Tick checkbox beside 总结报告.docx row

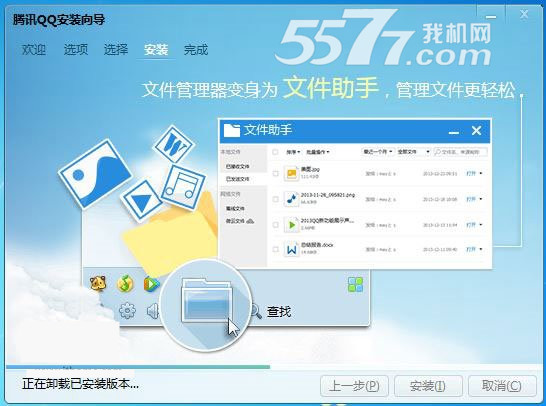pos(275,249)
